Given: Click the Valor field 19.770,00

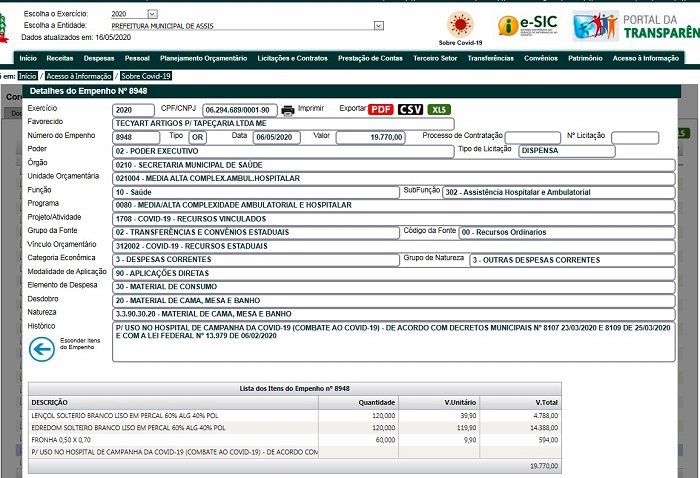Looking at the screenshot, I should pyautogui.click(x=371, y=137).
